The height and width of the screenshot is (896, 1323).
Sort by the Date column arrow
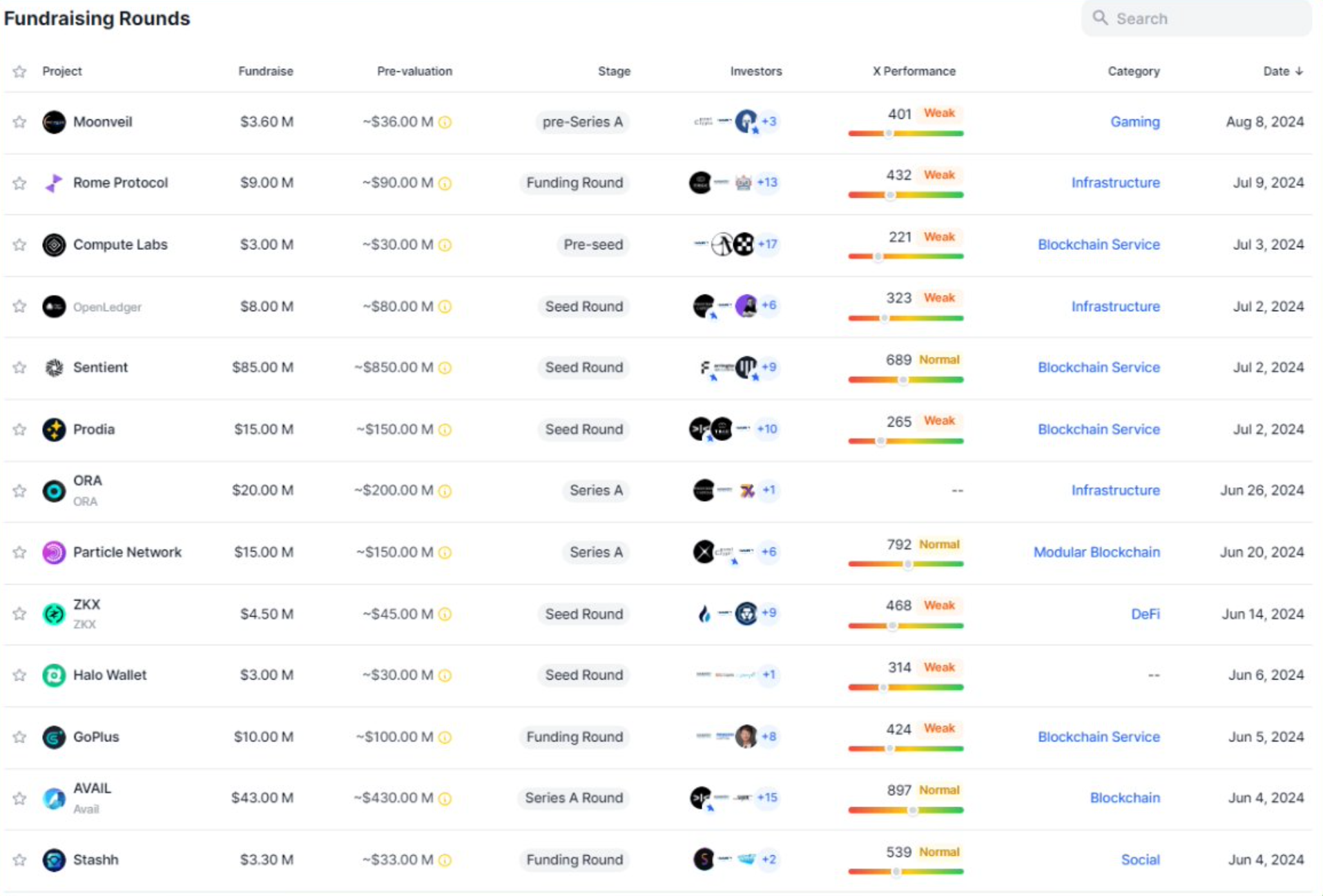[x=1299, y=71]
